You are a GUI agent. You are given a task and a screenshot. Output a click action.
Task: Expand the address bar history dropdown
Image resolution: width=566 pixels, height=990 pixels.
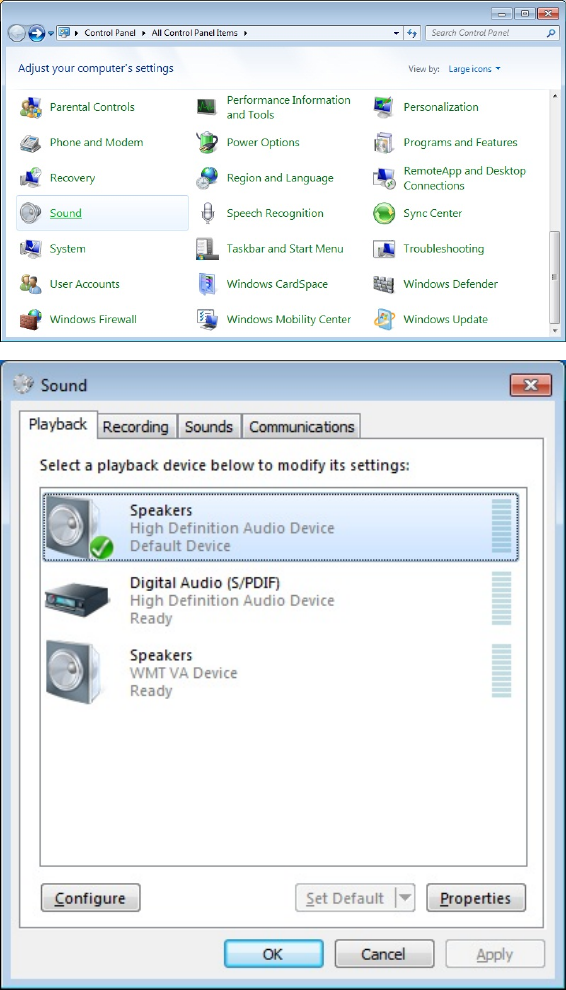coord(396,33)
